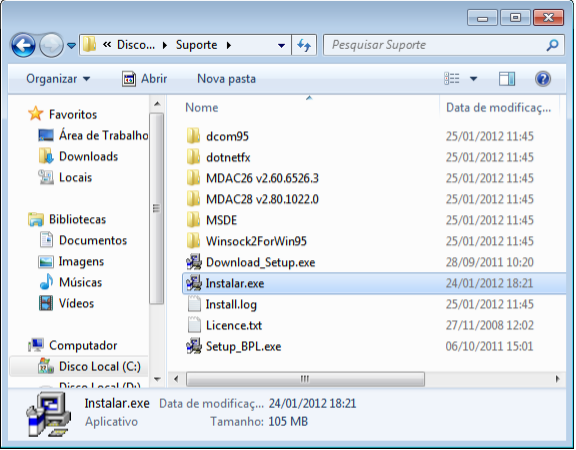
Task: Click the large Instalar.exe icon in details pane
Action: pyautogui.click(x=48, y=414)
